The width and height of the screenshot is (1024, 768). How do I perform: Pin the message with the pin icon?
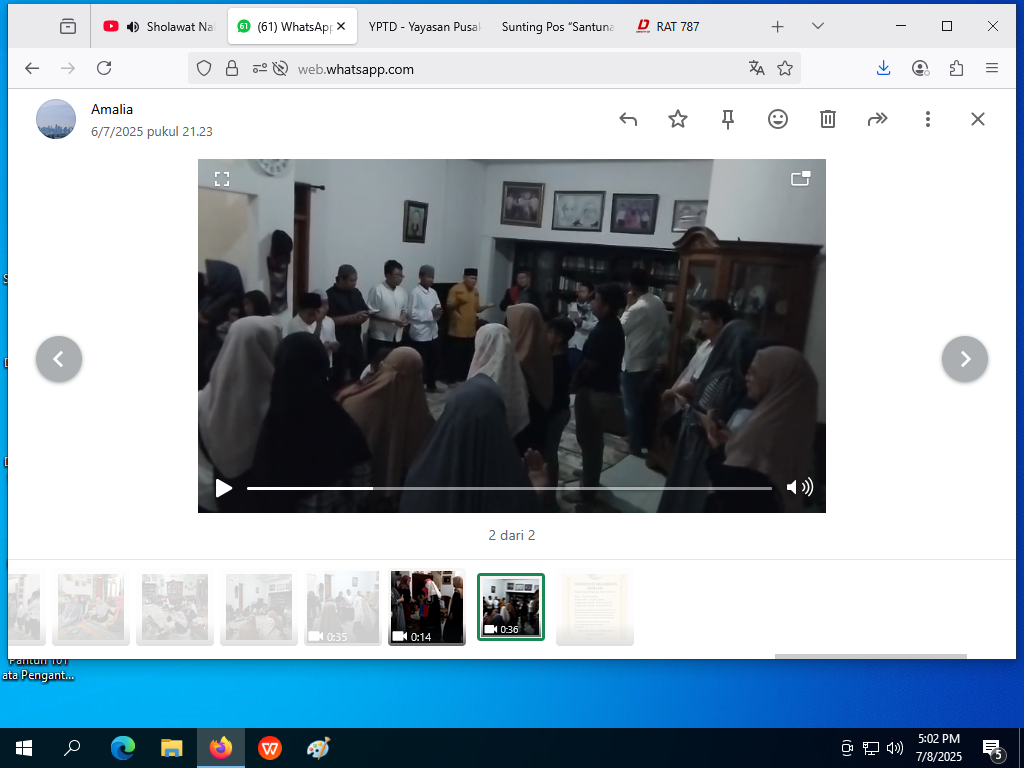[x=728, y=119]
